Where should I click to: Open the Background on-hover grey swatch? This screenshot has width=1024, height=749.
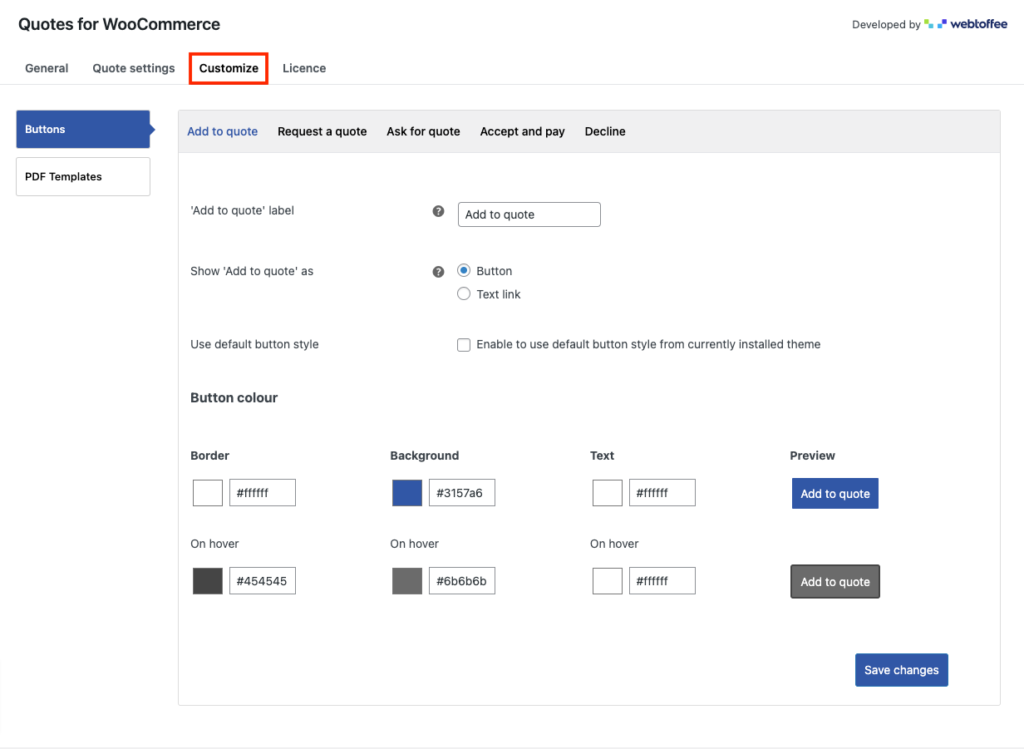click(407, 581)
